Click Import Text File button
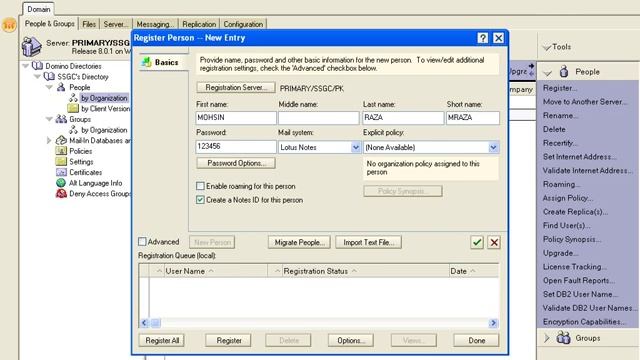The image size is (640, 360). click(x=369, y=242)
